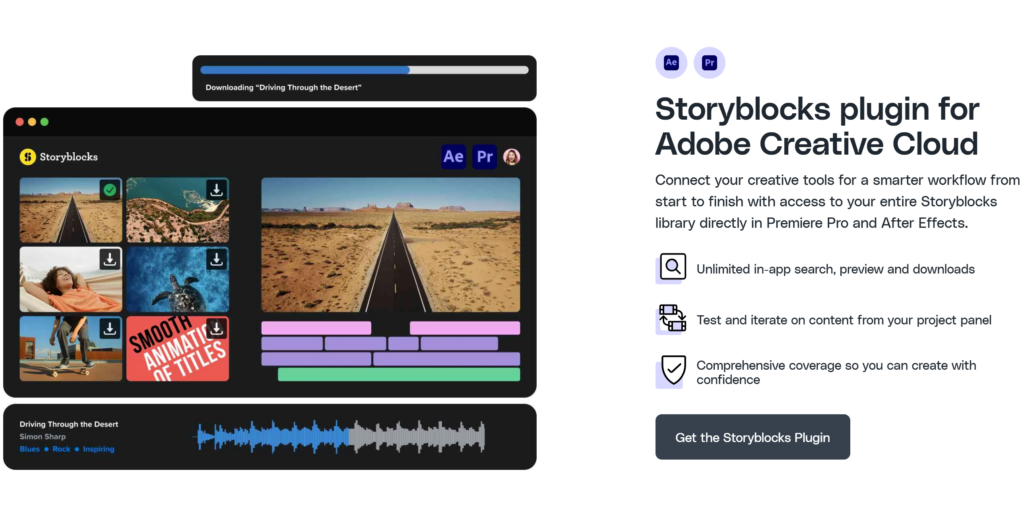This screenshot has width=1024, height=520.
Task: Click the green checkmark on desert road thumbnail
Action: (110, 190)
